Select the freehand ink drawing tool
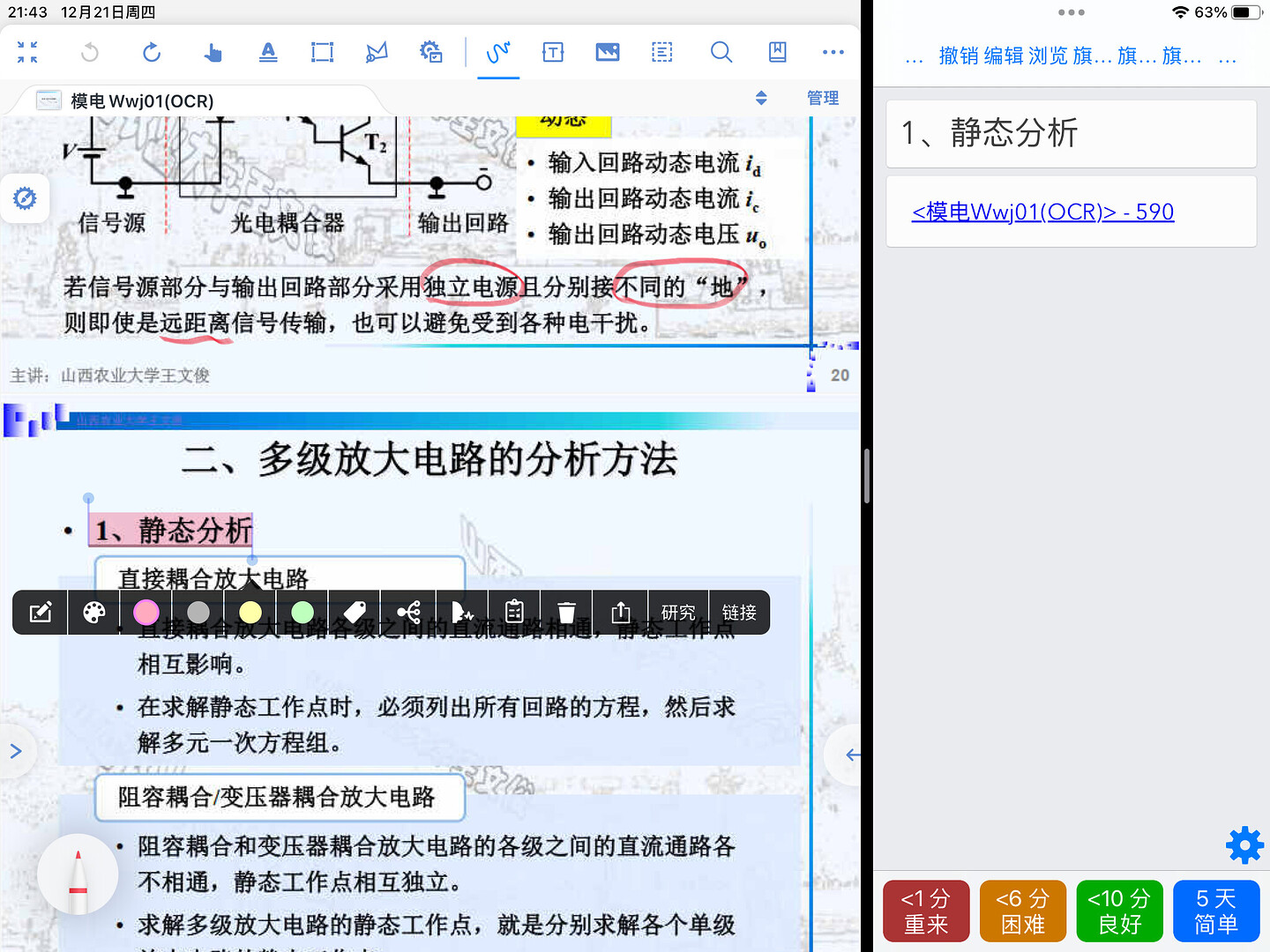Image resolution: width=1270 pixels, height=952 pixels. [x=498, y=53]
